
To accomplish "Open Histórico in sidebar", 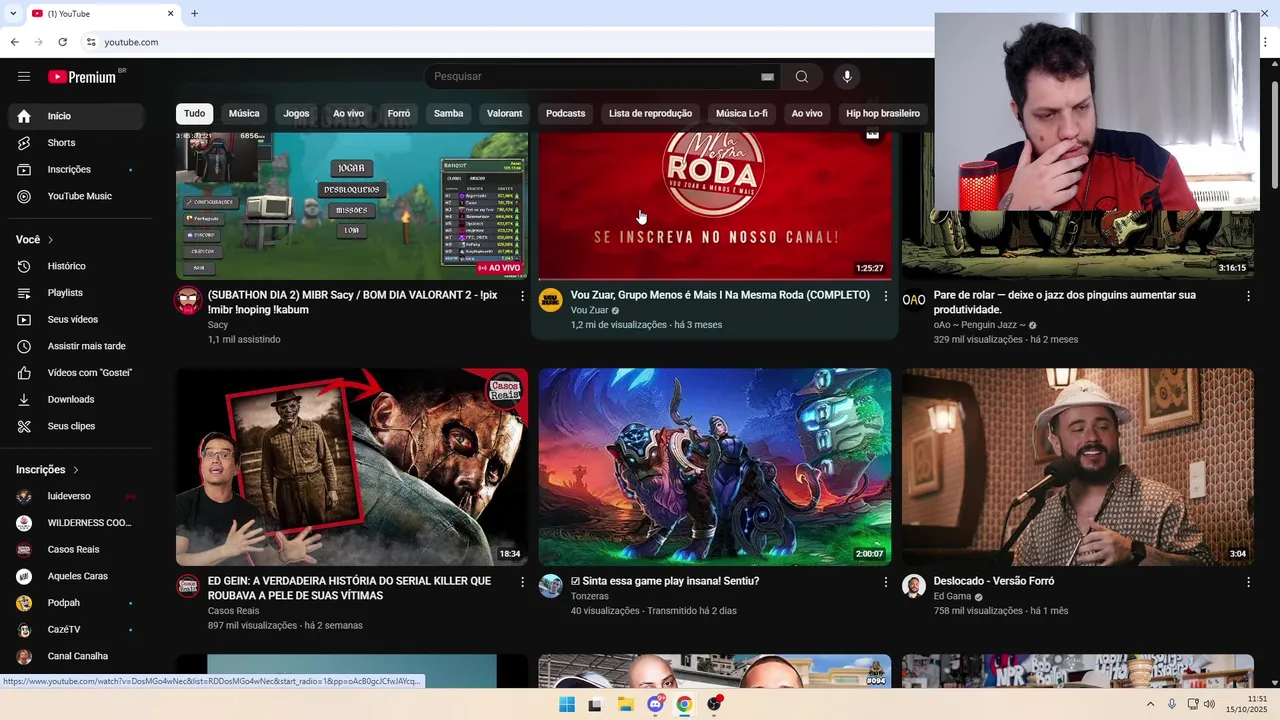I will (76, 266).
